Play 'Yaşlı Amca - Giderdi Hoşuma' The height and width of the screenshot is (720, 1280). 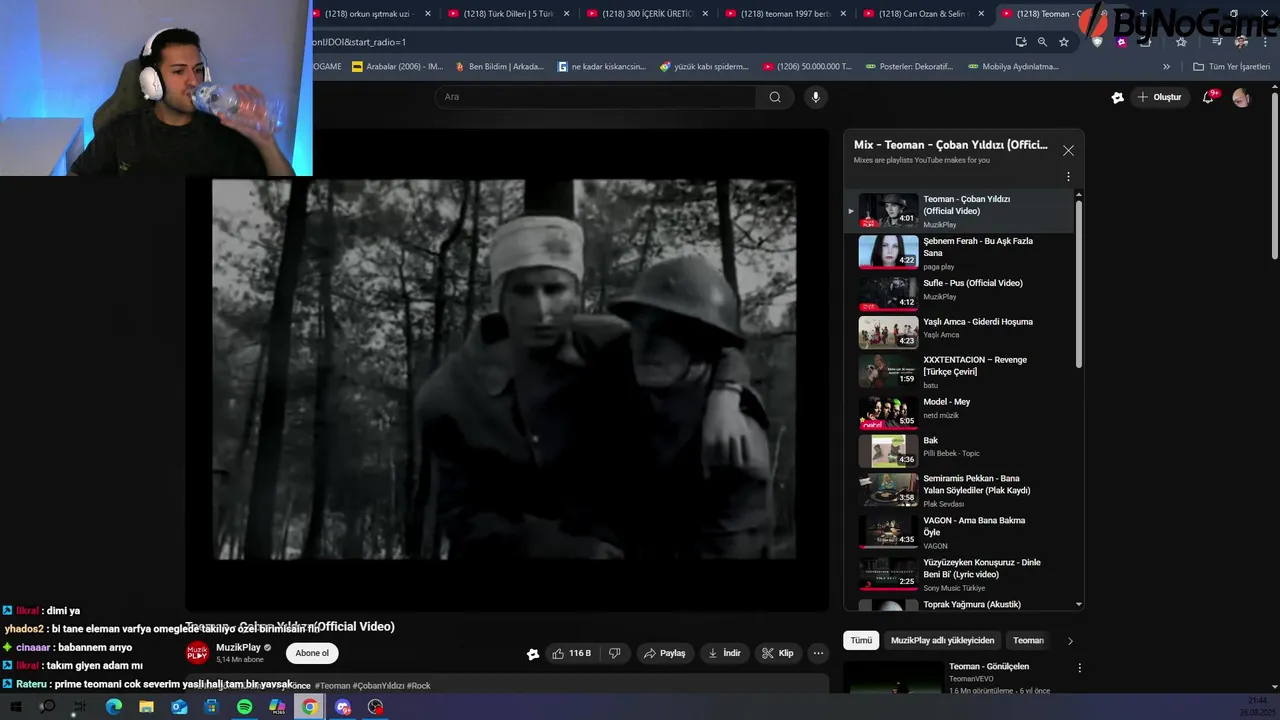coord(958,331)
